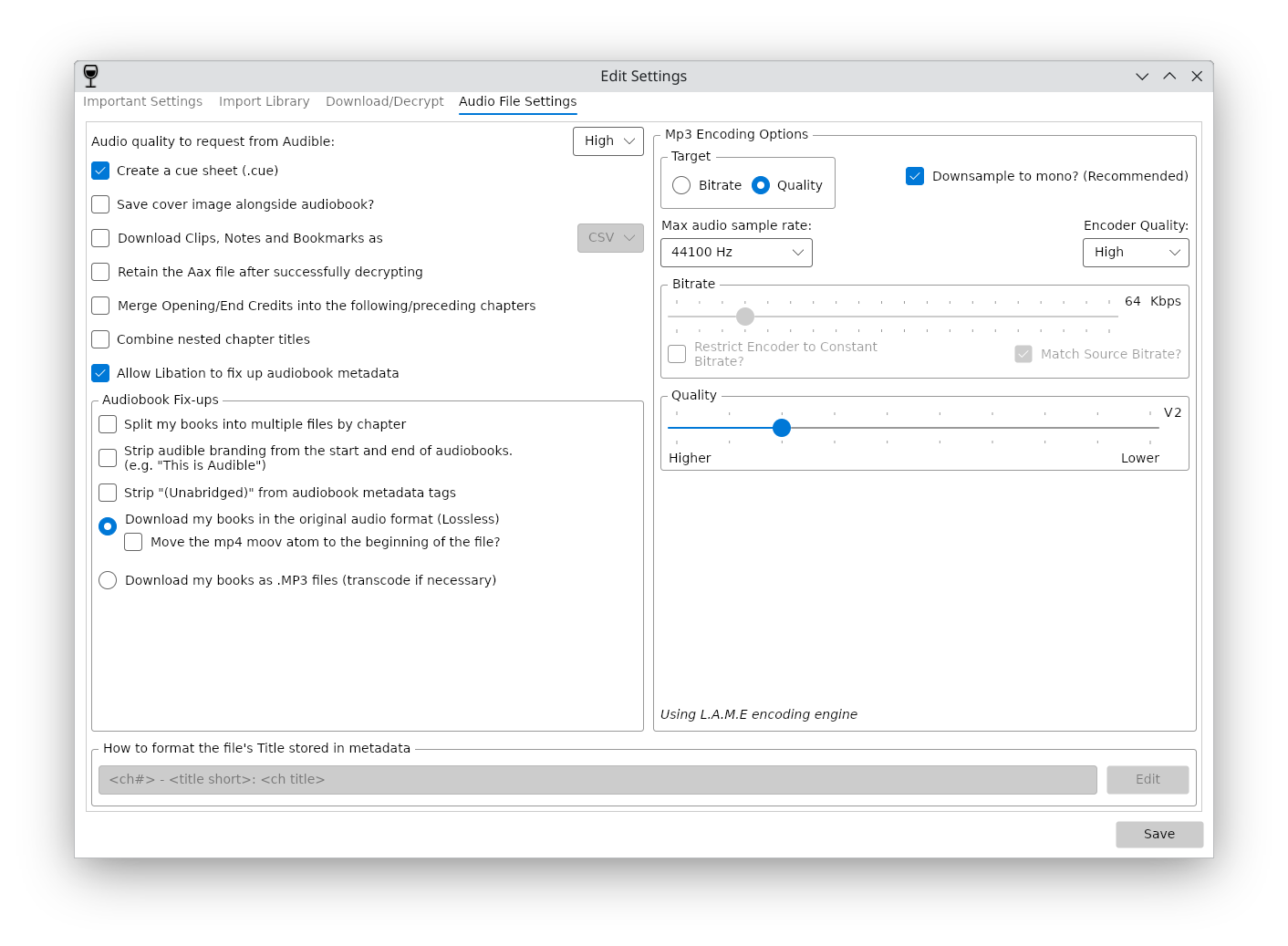
Task: Click the wine glass app icon
Action: [90, 76]
